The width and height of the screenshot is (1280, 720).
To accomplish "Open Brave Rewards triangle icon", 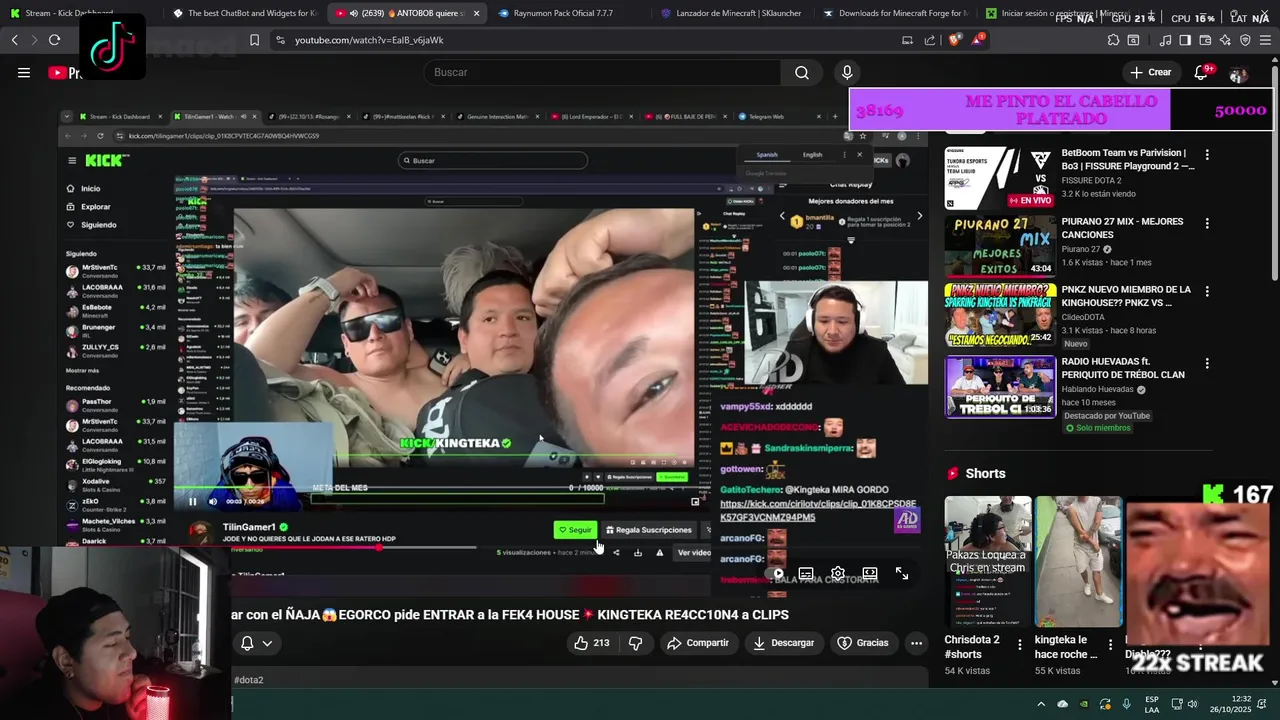I will point(978,40).
